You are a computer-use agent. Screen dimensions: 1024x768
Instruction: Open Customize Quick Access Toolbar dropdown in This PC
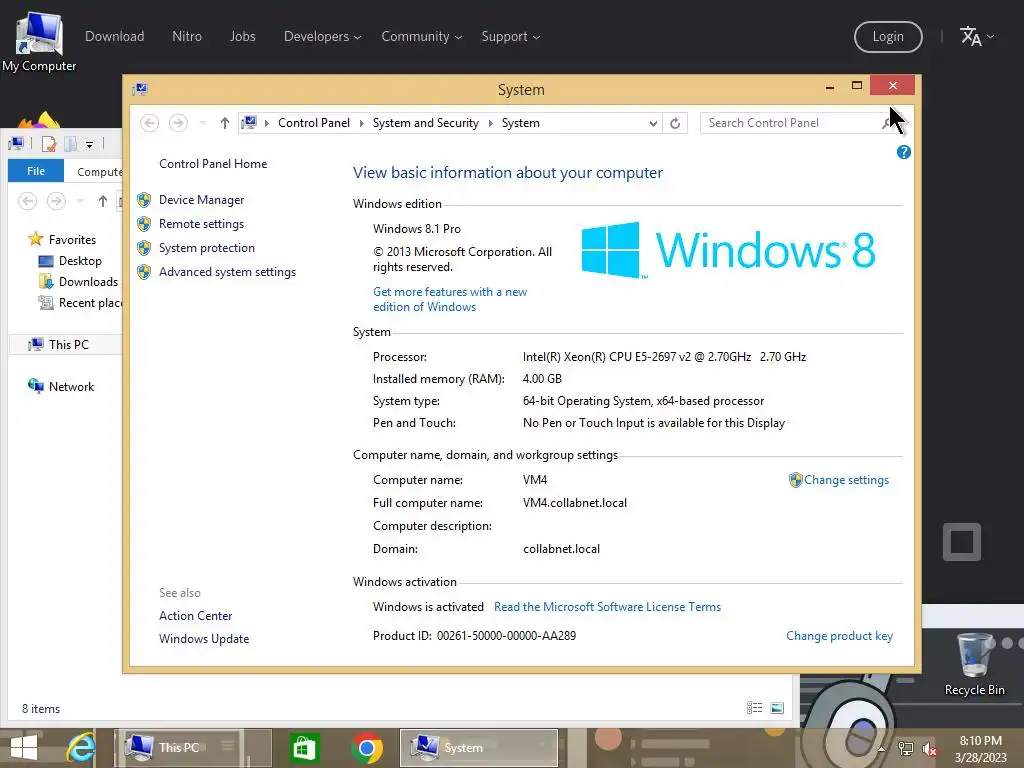89,144
